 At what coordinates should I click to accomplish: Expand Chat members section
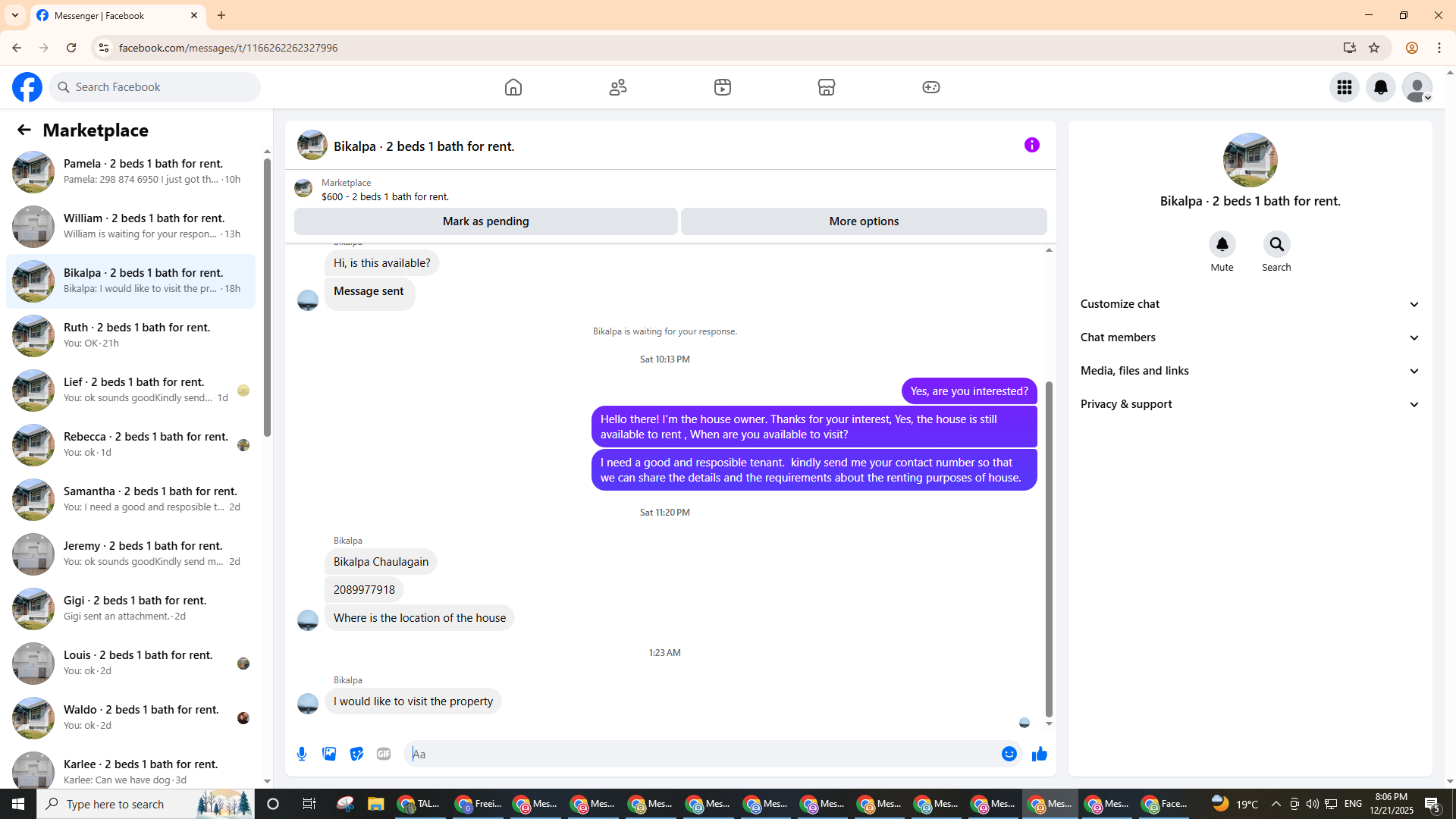[x=1250, y=337]
